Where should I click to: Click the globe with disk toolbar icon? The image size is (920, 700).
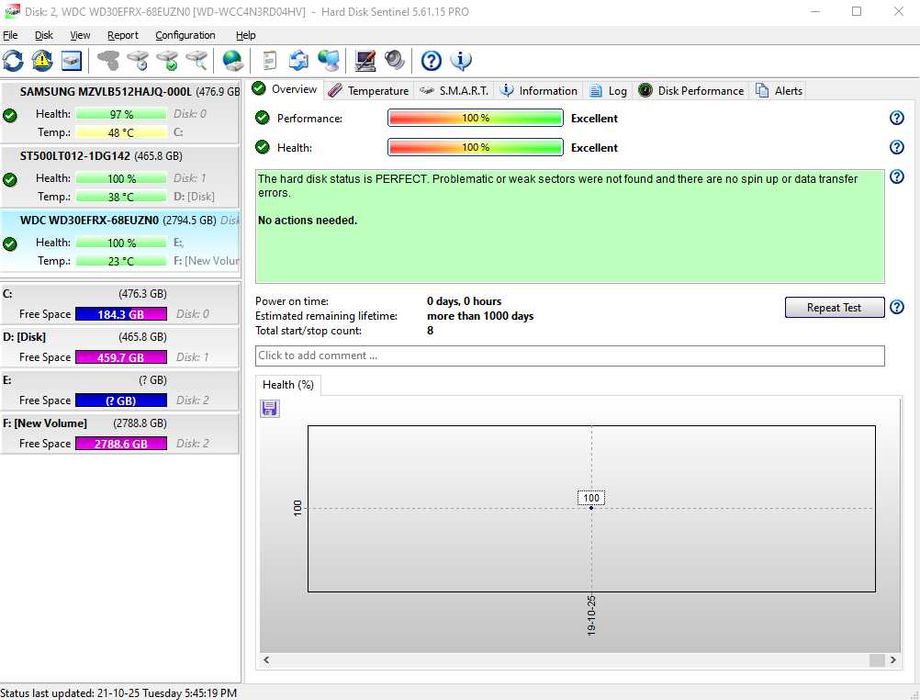[233, 60]
